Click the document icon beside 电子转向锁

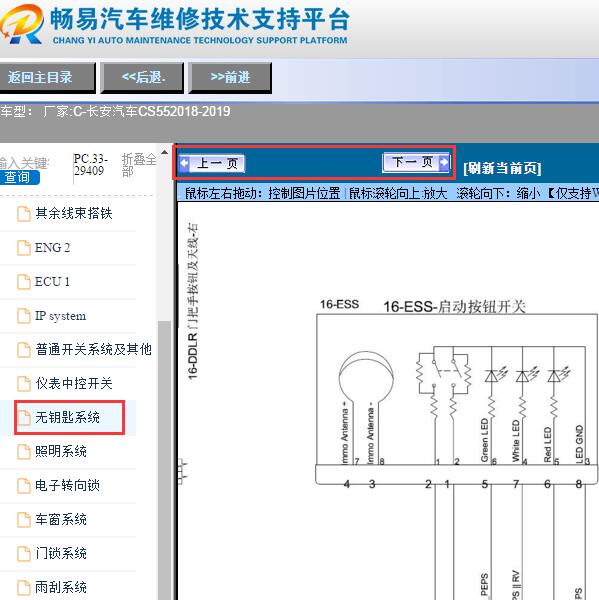click(24, 486)
